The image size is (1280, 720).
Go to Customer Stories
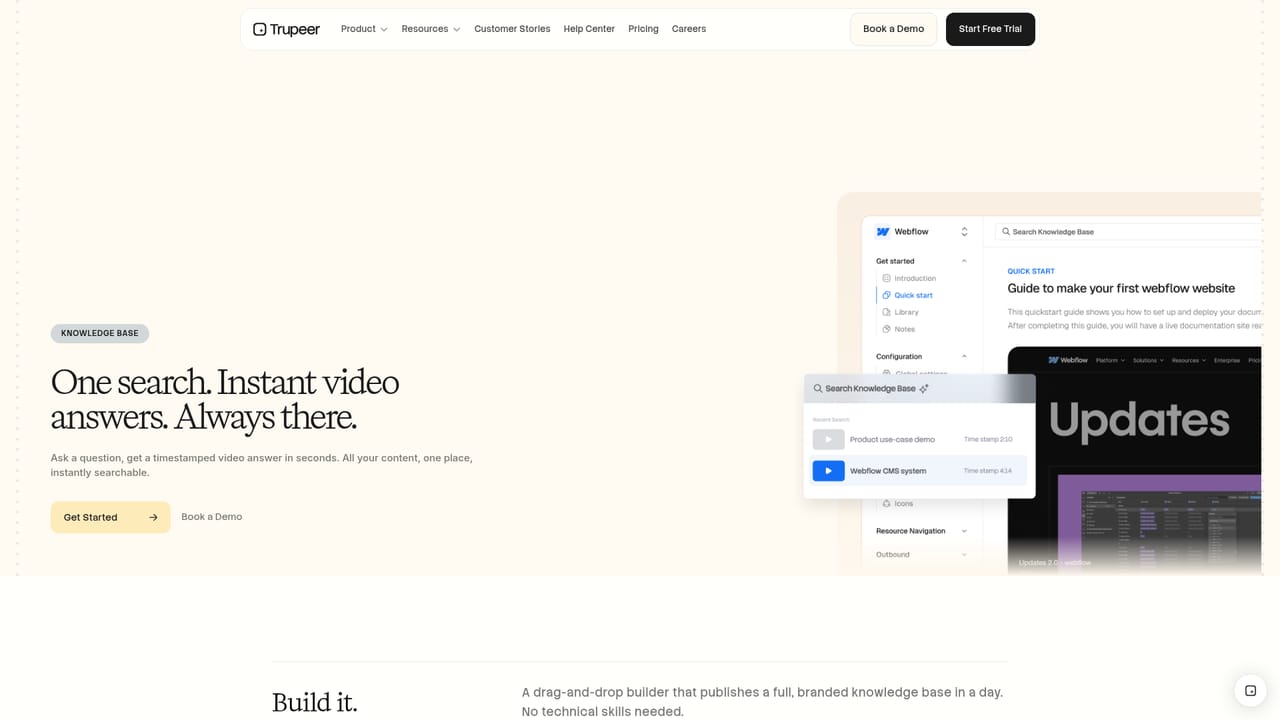click(x=512, y=29)
